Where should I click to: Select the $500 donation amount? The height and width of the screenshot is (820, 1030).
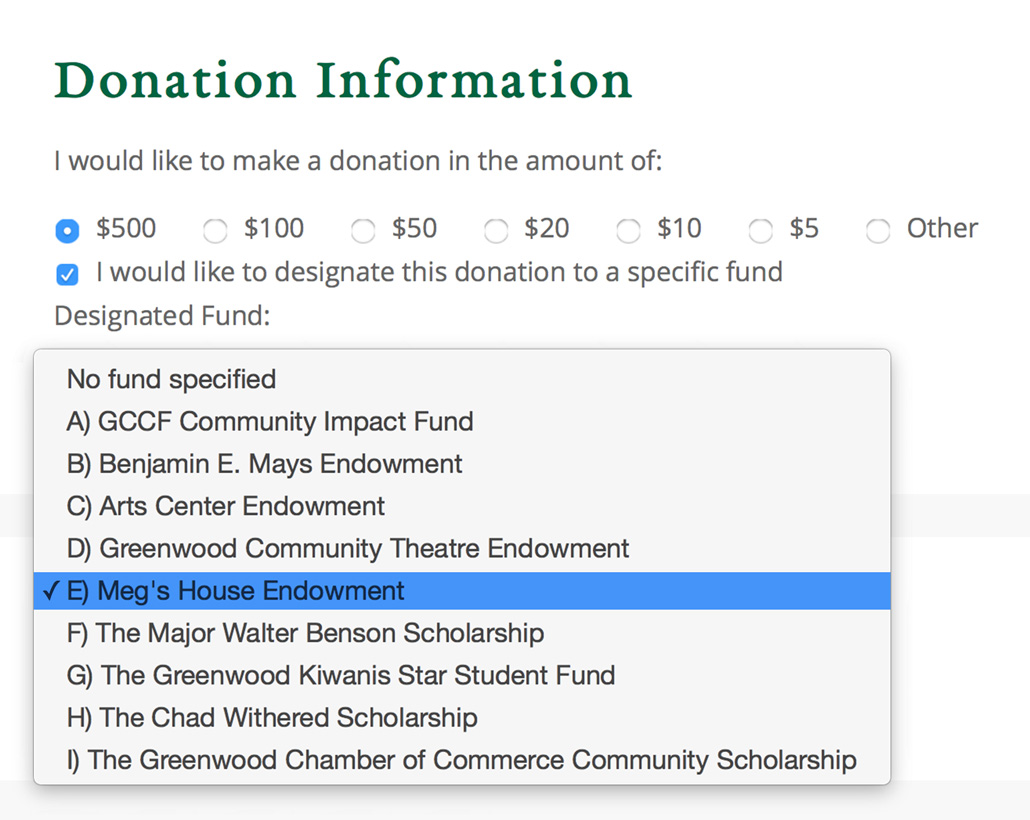67,231
